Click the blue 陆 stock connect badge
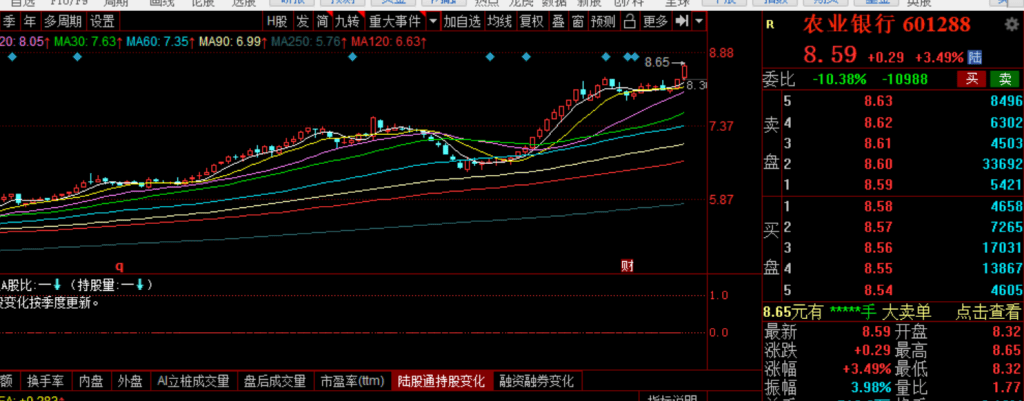1024x401 pixels. 975,56
